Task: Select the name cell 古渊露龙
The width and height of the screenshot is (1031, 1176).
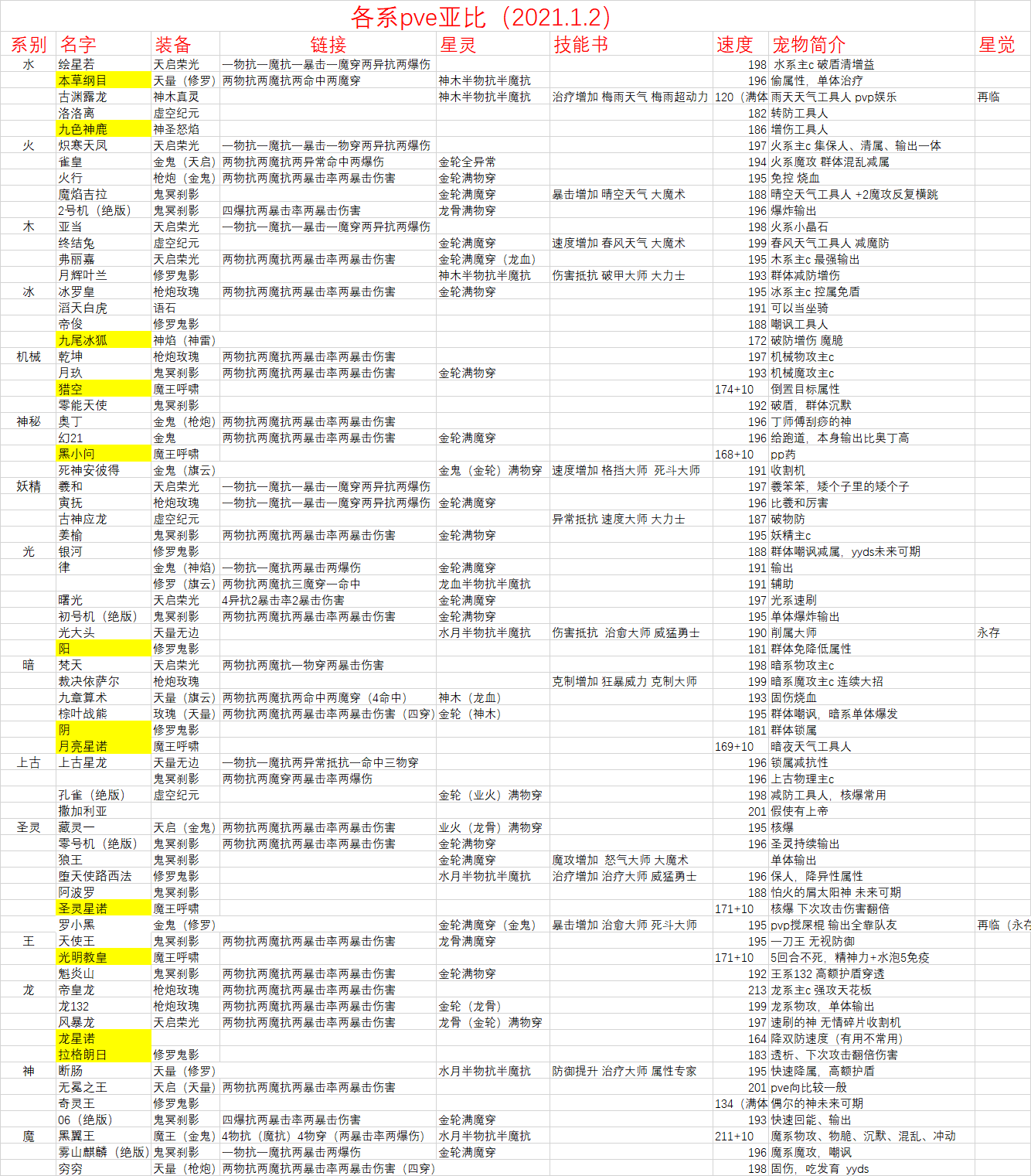Action: [104, 97]
